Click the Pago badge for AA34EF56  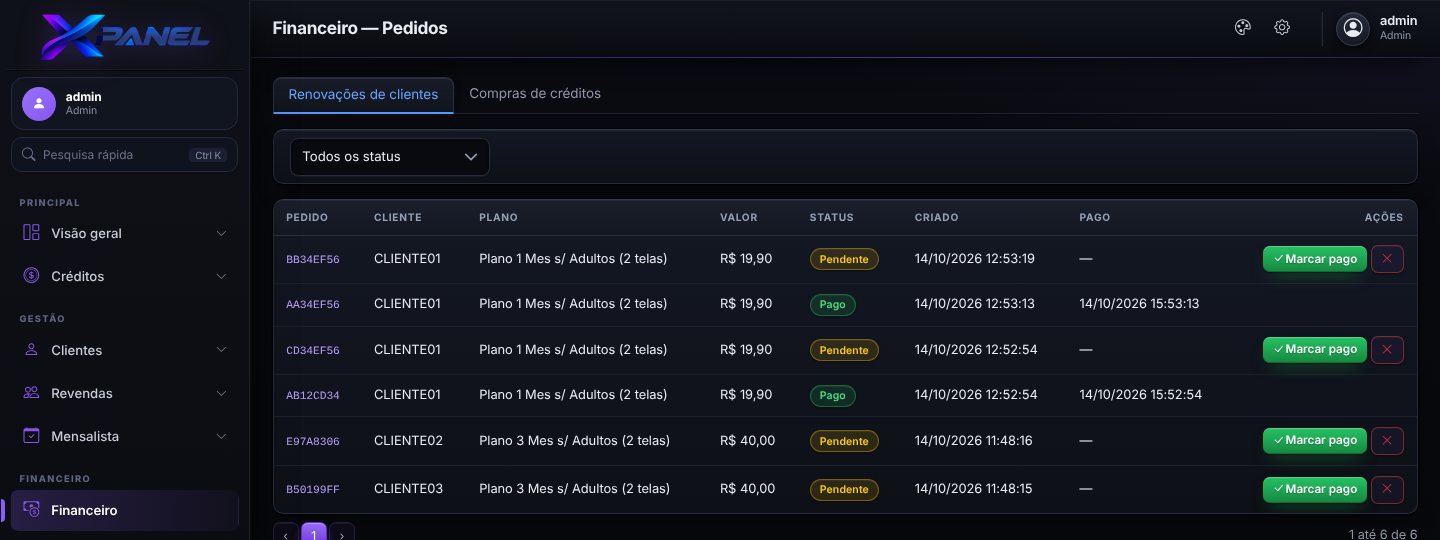click(832, 304)
